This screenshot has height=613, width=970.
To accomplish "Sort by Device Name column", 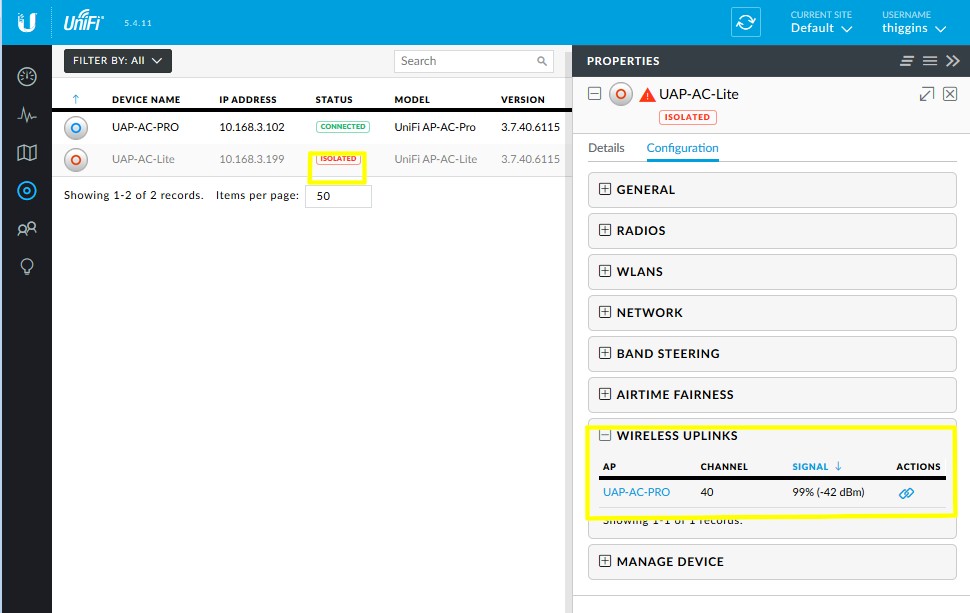I will pos(146,100).
